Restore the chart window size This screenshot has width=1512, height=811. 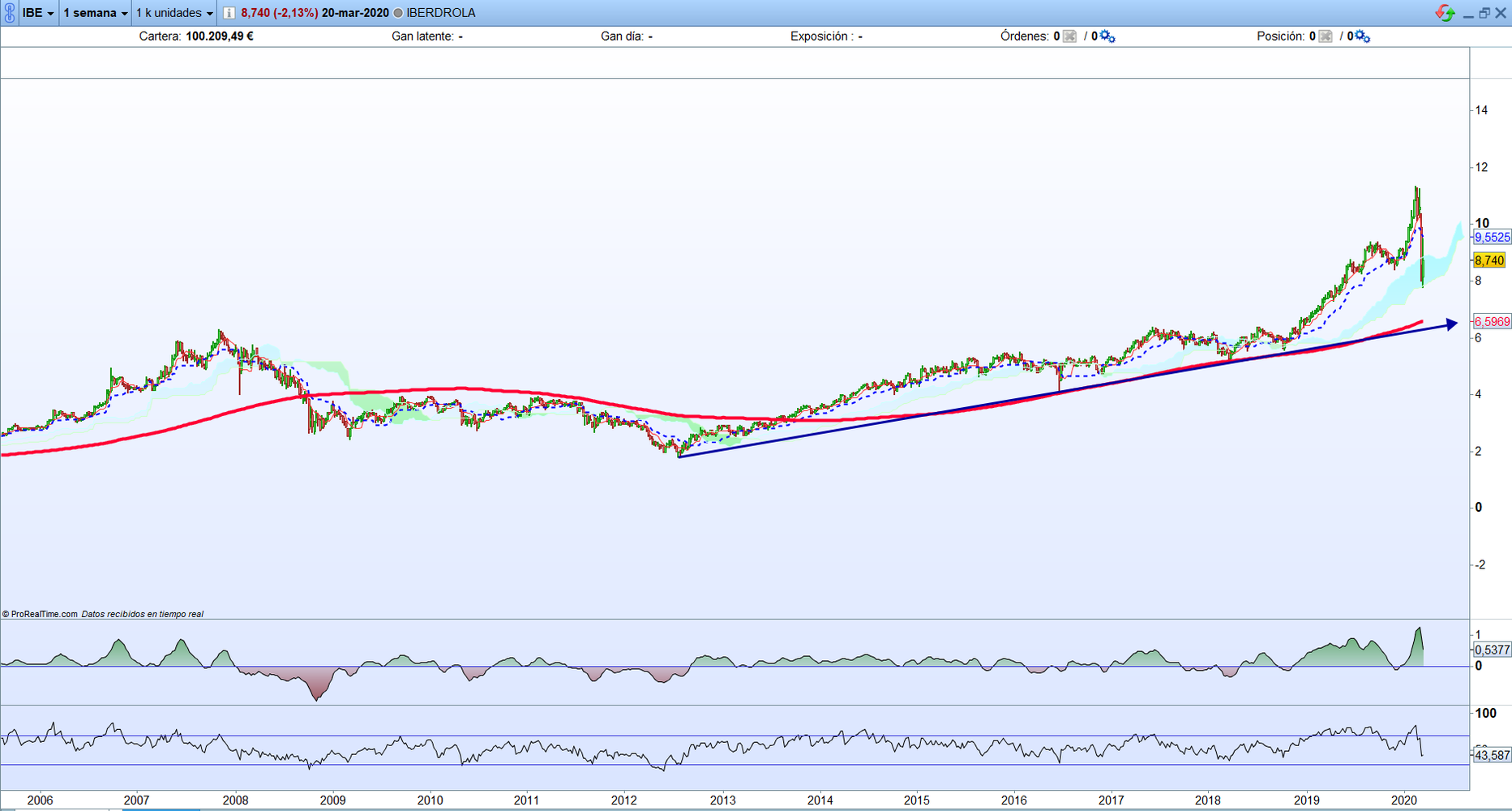[x=1484, y=13]
